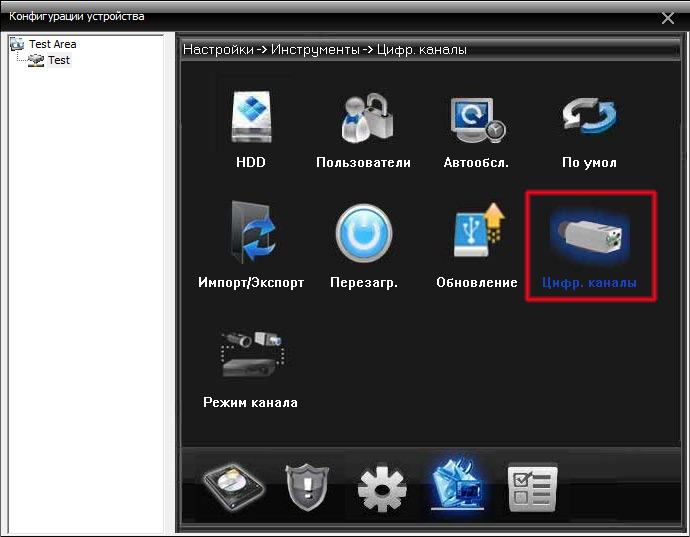Click the По умол restore defaults icon

pos(590,116)
